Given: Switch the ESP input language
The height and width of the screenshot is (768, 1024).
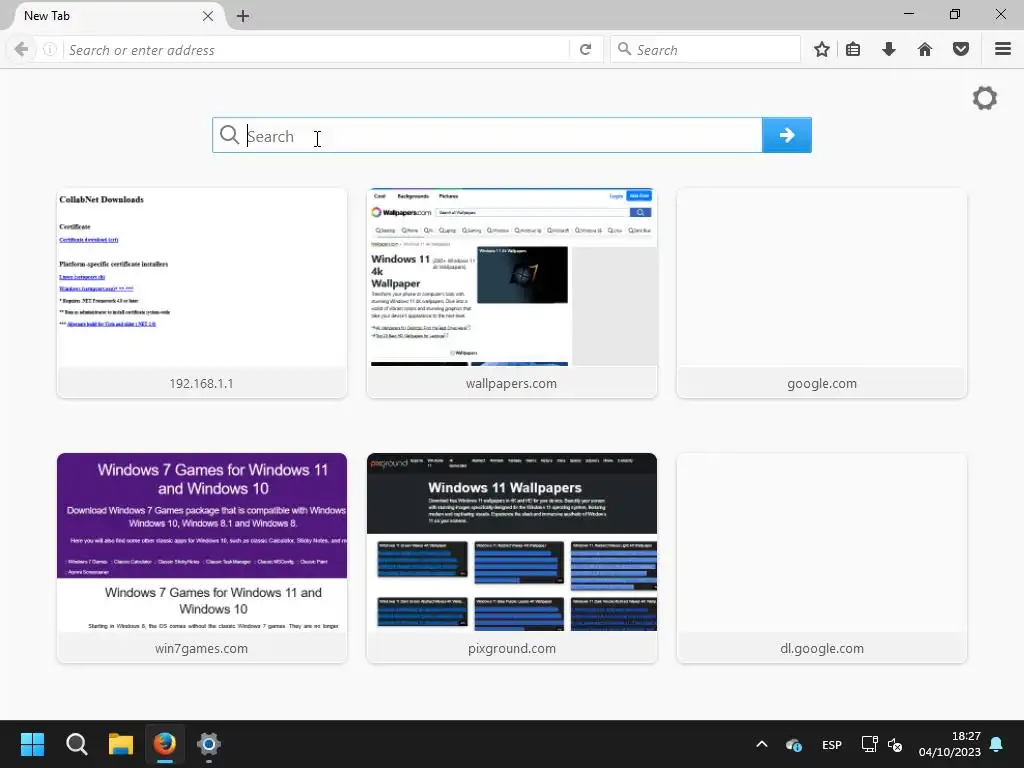Looking at the screenshot, I should click(x=832, y=744).
